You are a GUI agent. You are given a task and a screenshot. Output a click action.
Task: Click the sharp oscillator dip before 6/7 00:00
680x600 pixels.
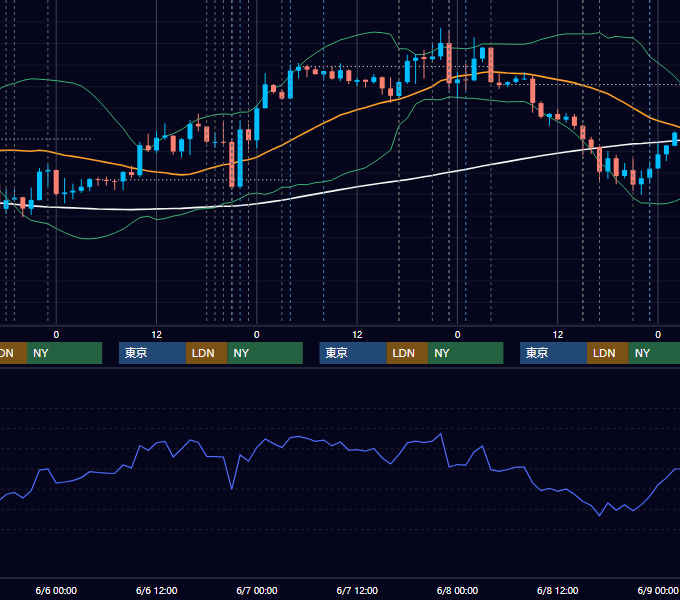[x=232, y=488]
